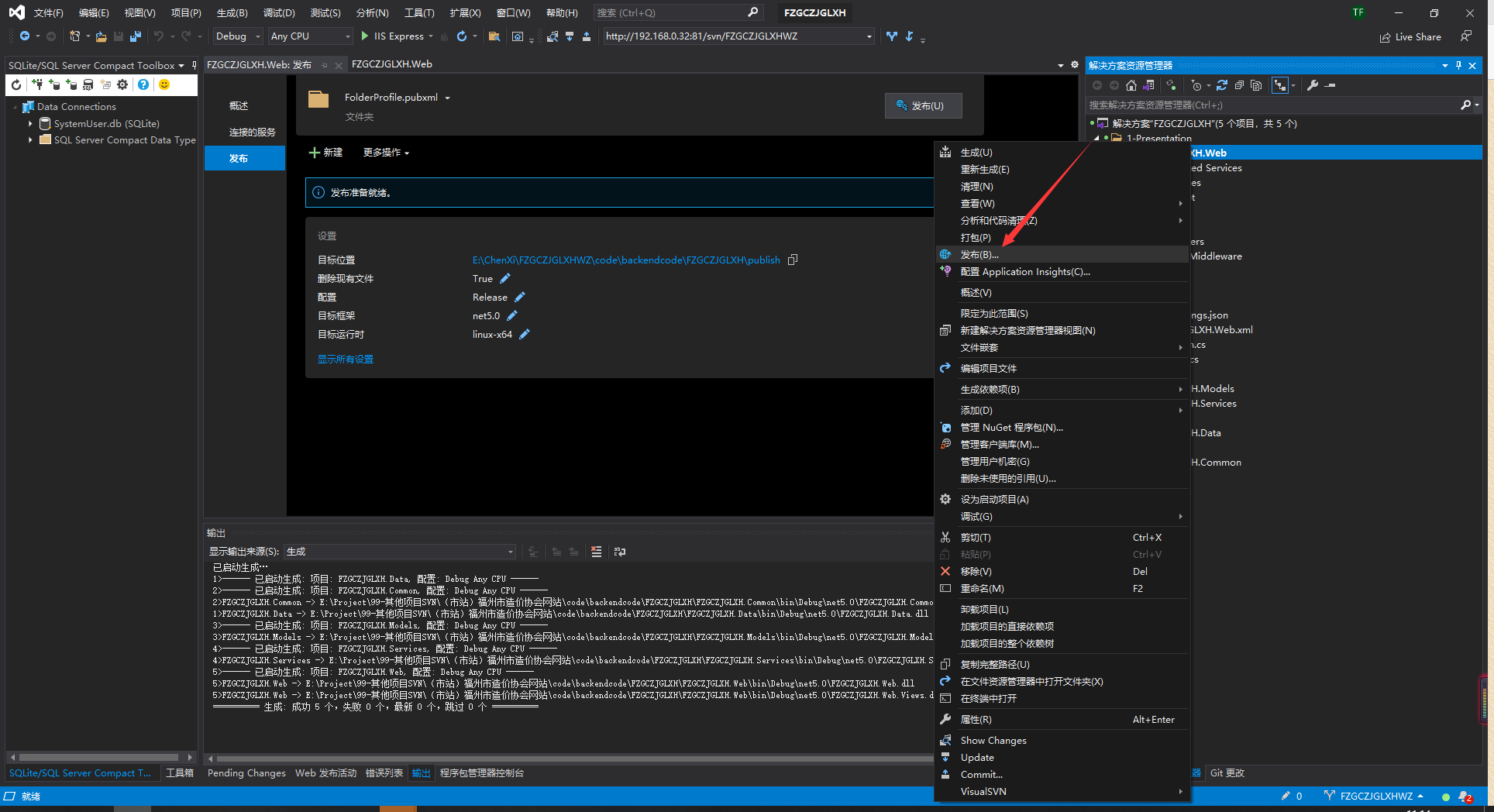Edit the Release configuration pencil icon
Viewport: 1494px width, 812px height.
520,297
